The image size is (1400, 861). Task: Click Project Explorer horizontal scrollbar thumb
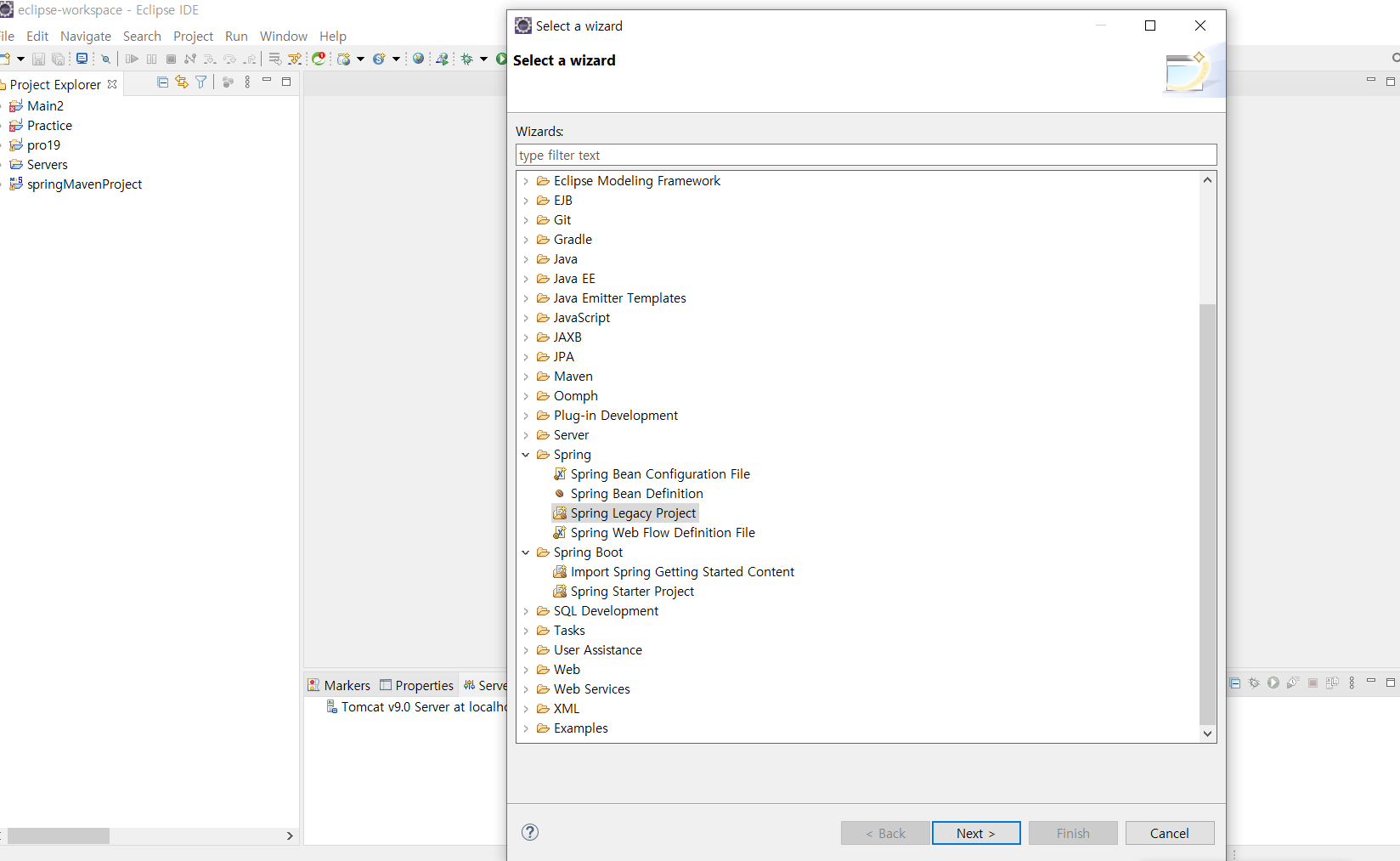tap(59, 836)
